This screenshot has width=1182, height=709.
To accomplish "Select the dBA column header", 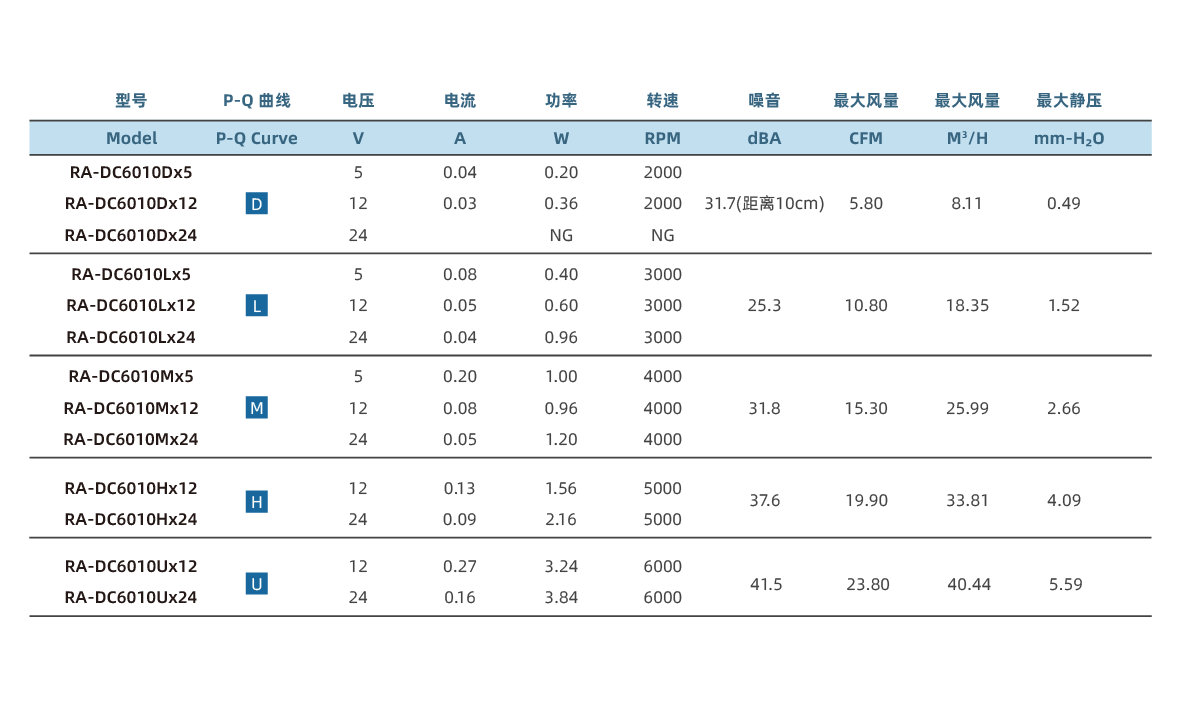I will pyautogui.click(x=764, y=139).
